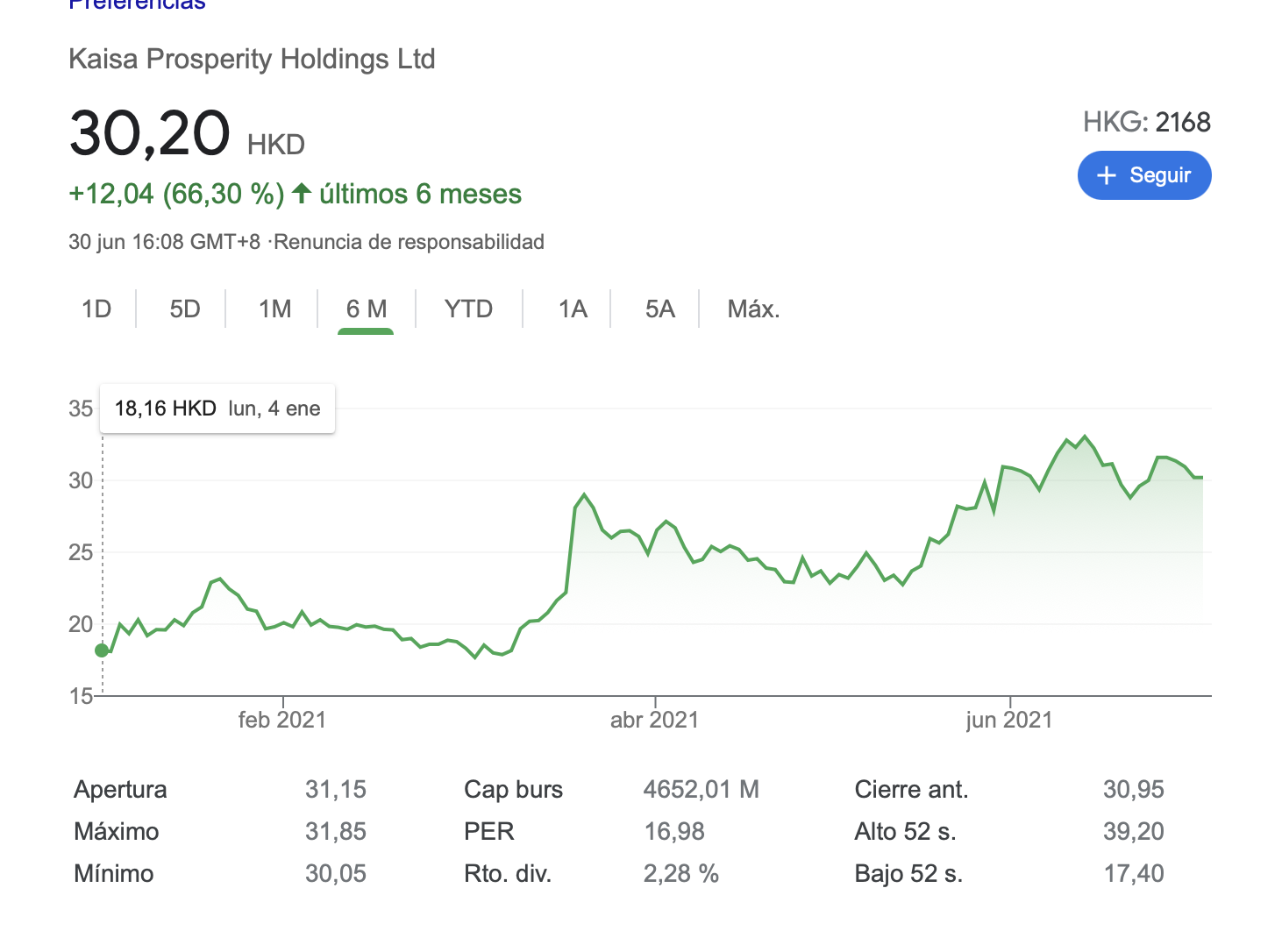
Task: Click the Mínimo value 30,05
Action: coord(336,874)
